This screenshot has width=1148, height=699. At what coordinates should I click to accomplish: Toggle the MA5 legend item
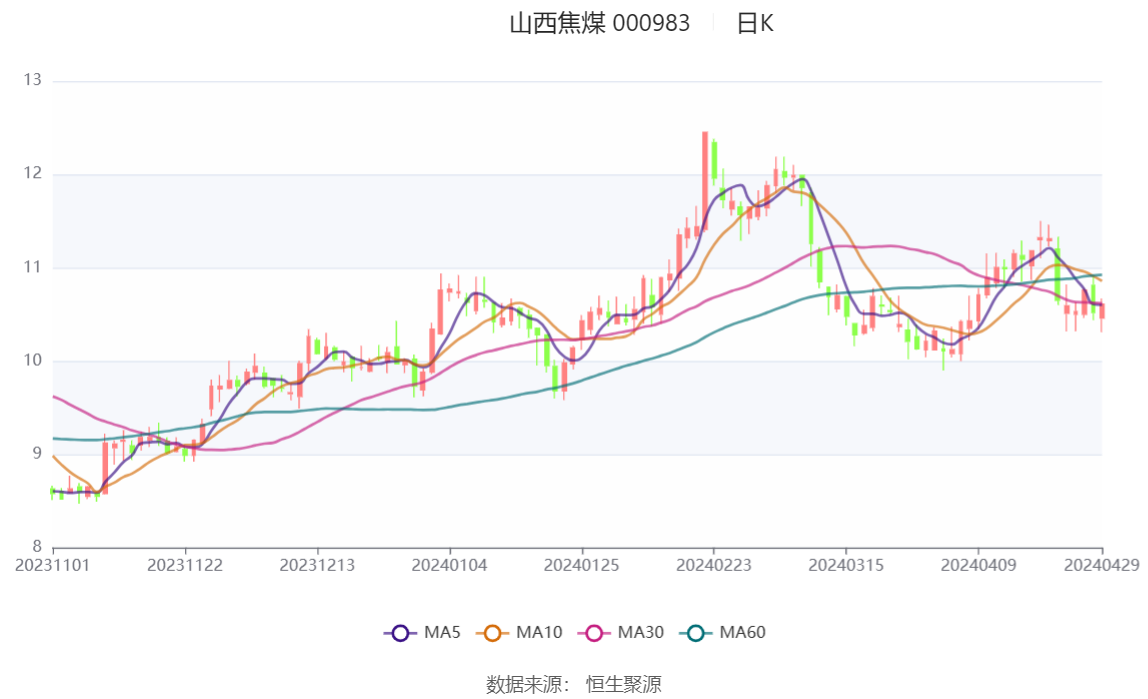click(x=422, y=632)
